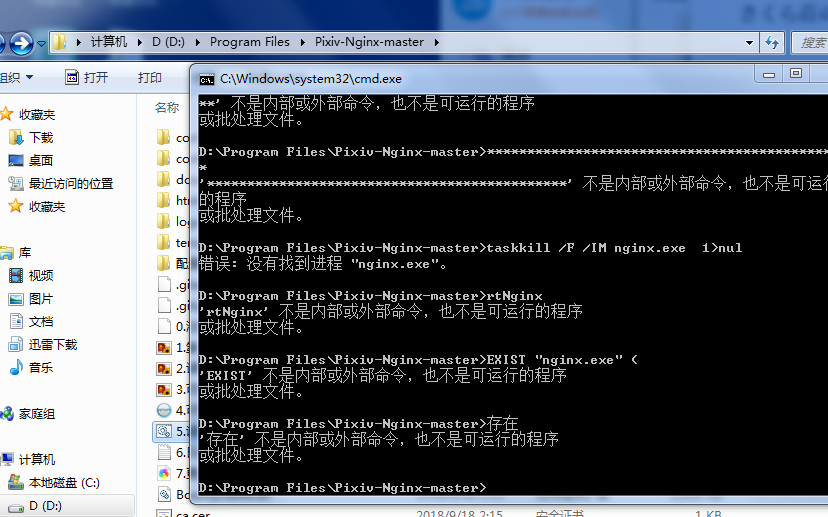Click the 视频 film icon
Image resolution: width=828 pixels, height=517 pixels.
pos(16,276)
